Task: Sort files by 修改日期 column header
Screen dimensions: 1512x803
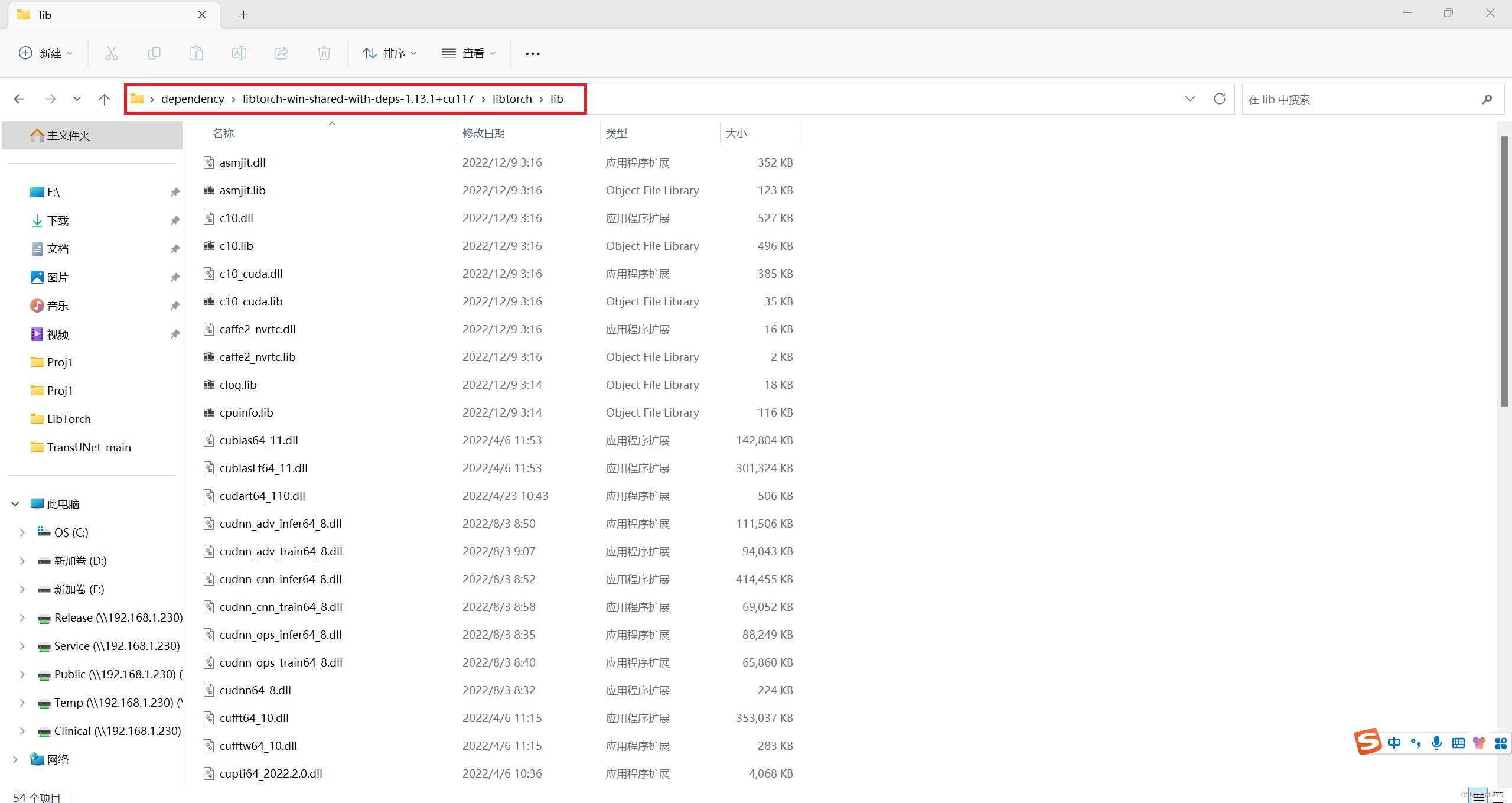Action: tap(483, 133)
